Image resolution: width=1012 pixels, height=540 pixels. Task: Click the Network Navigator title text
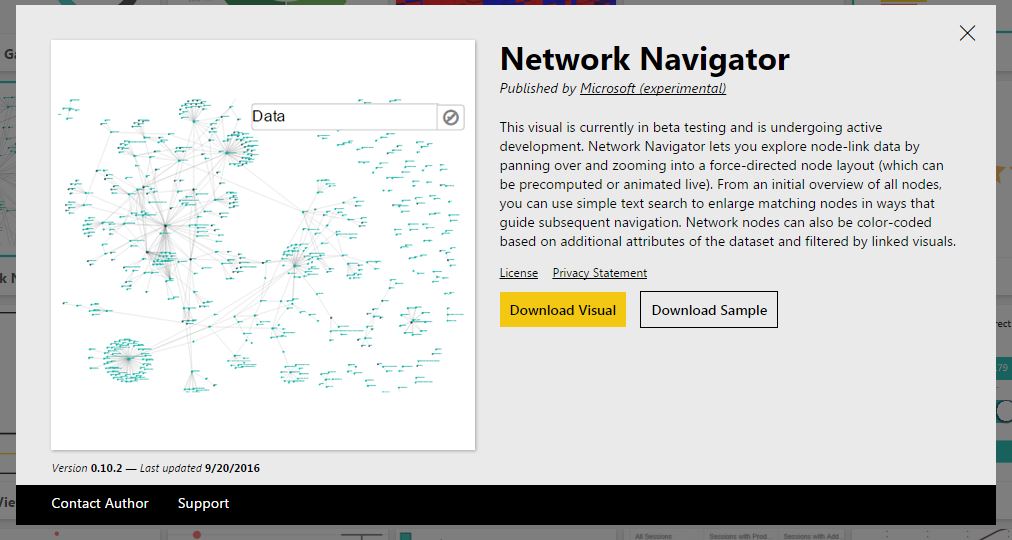644,59
